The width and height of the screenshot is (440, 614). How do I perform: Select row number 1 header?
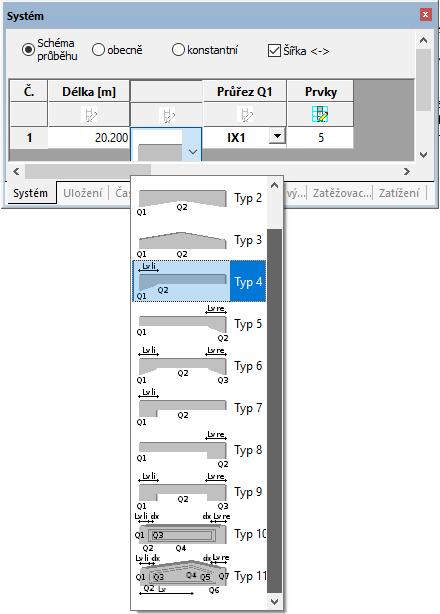[x=29, y=137]
